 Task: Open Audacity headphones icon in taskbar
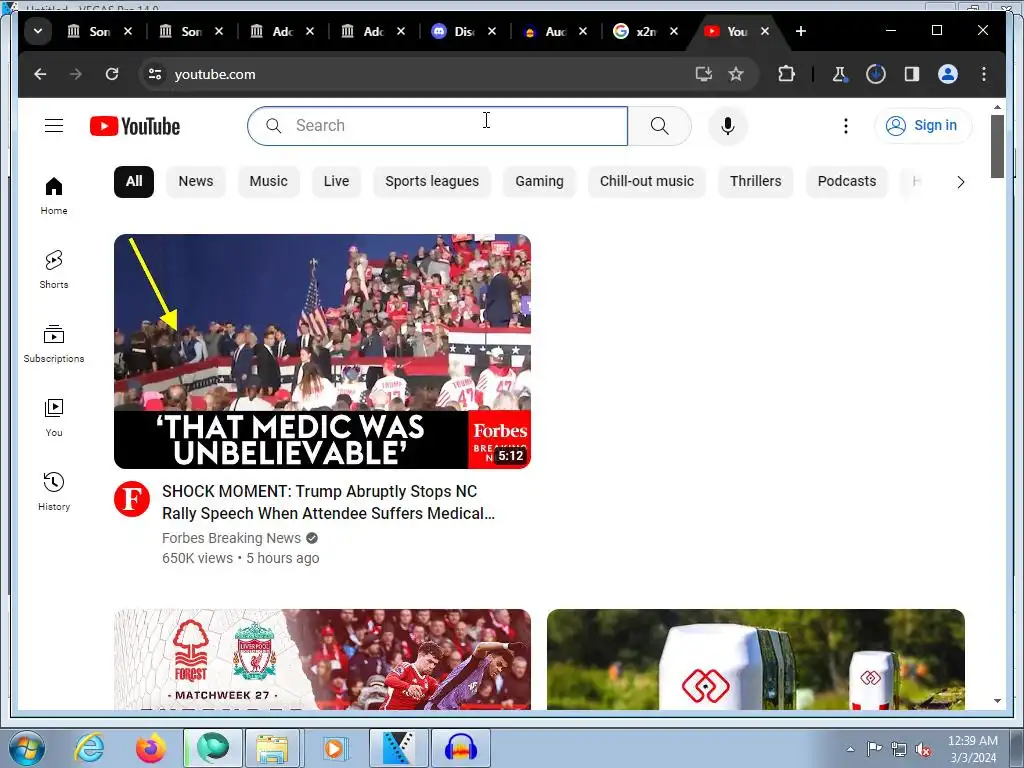point(460,748)
